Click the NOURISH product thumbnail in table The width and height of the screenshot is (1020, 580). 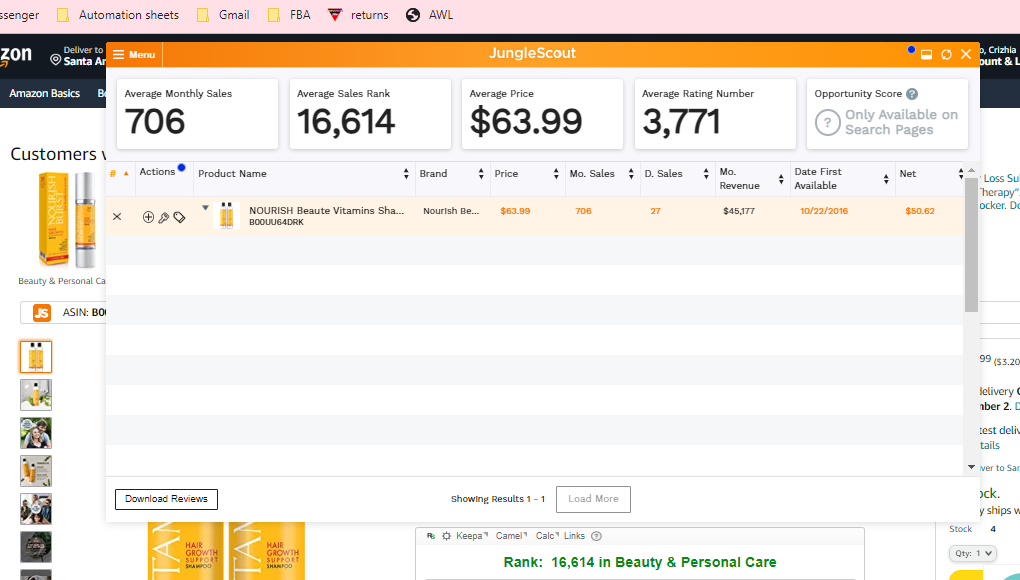tap(226, 215)
